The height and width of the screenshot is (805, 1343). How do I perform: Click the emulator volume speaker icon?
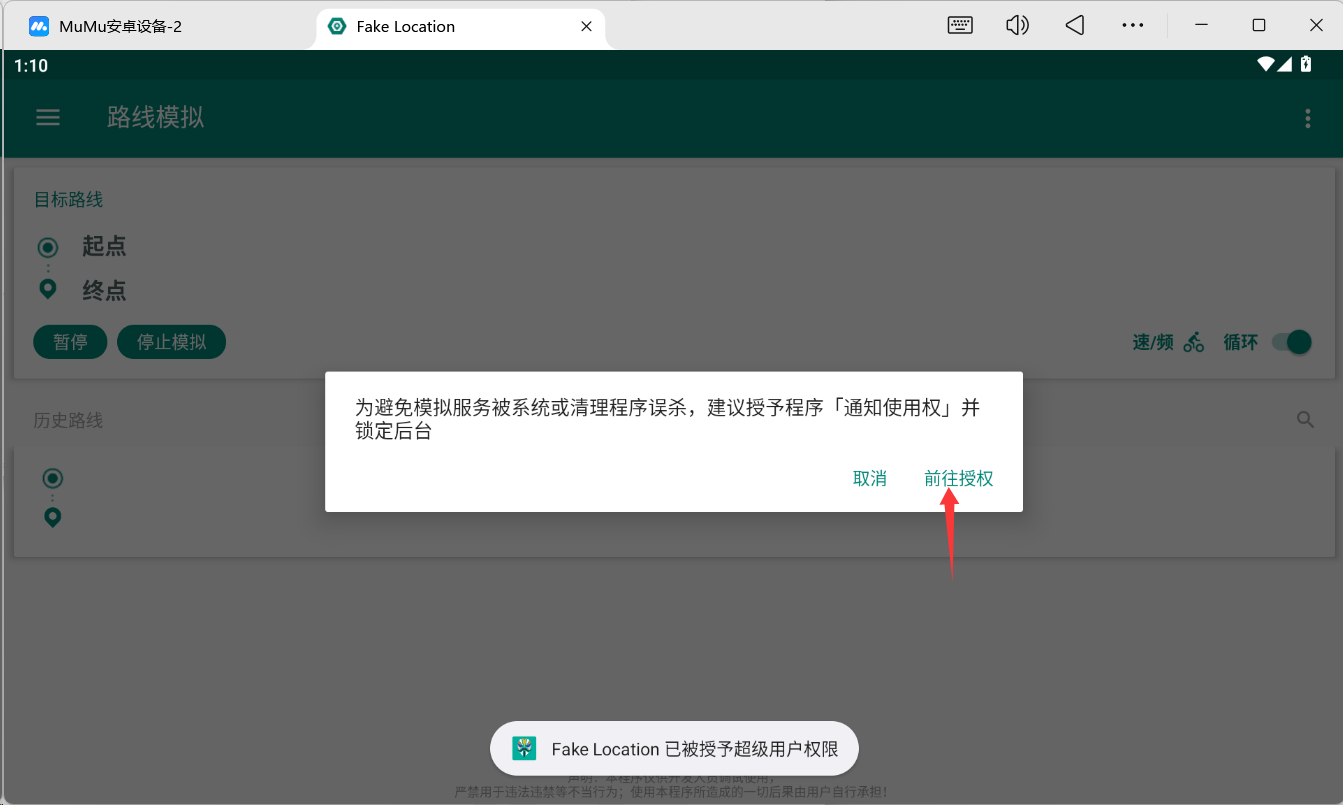pyautogui.click(x=1017, y=26)
